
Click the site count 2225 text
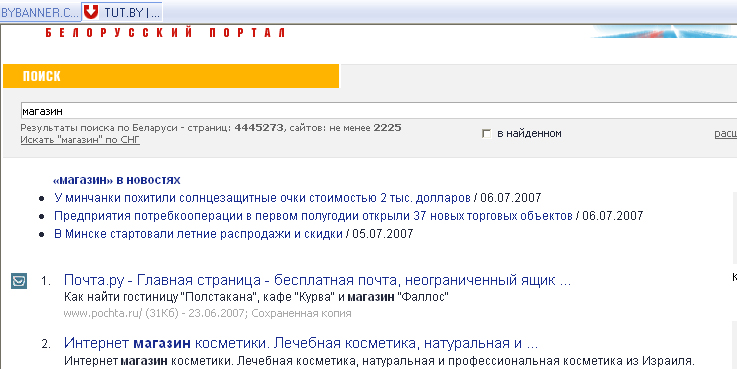pos(387,128)
